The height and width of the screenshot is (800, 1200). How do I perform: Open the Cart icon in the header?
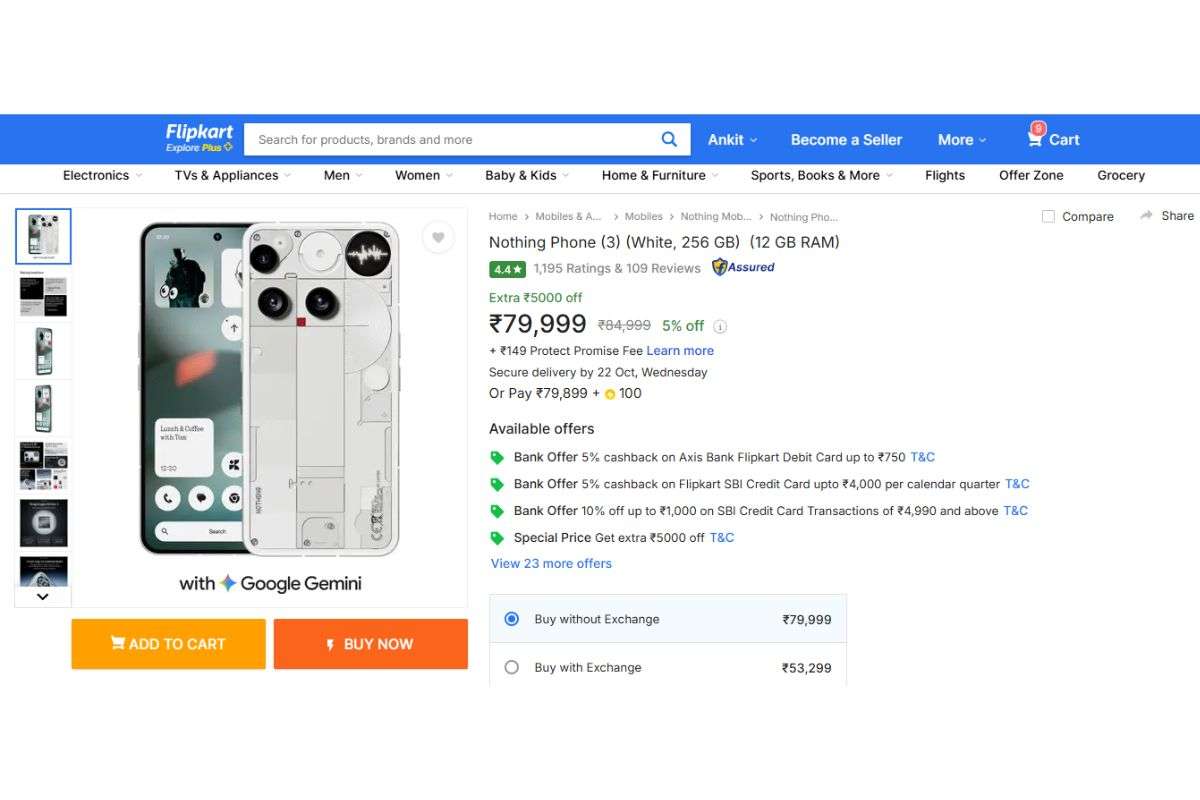pos(1035,139)
